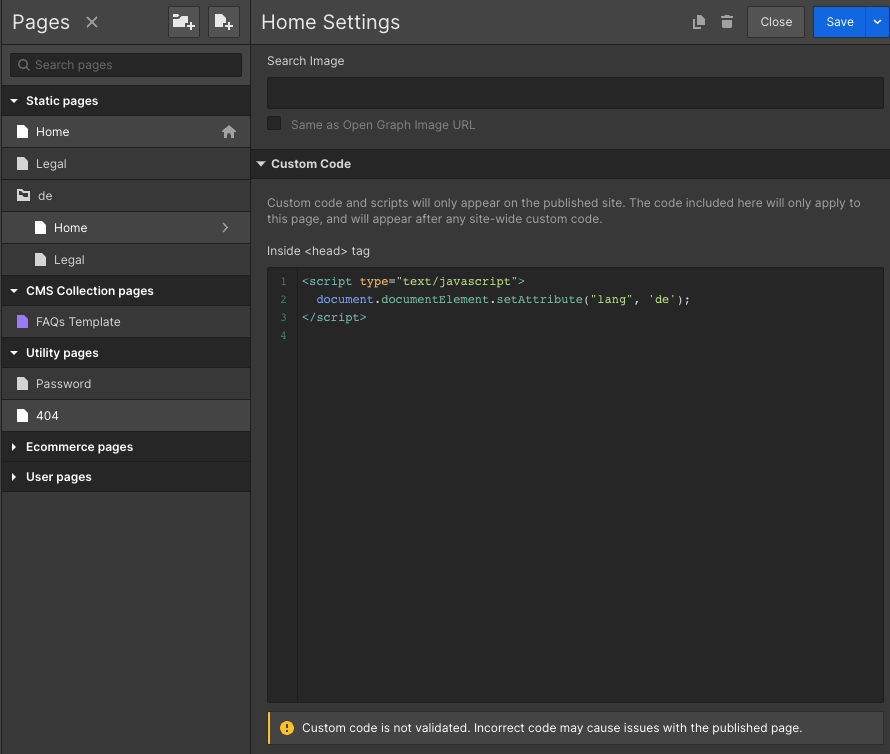Close the Pages panel with the X
The height and width of the screenshot is (754, 890).
pos(92,22)
